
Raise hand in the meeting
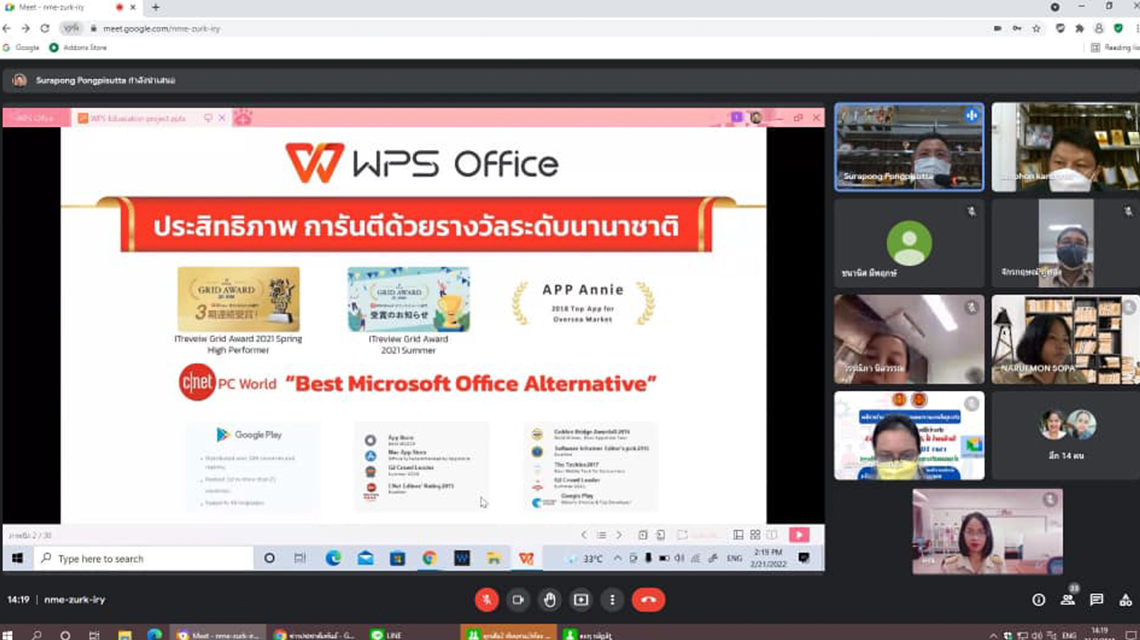coord(549,600)
